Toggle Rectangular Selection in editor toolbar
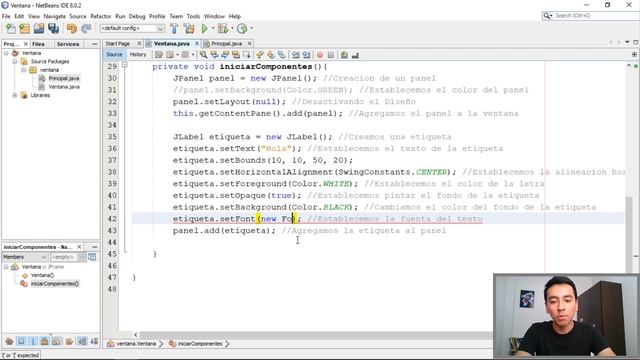Viewport: 640px width, 360px height. coord(247,55)
